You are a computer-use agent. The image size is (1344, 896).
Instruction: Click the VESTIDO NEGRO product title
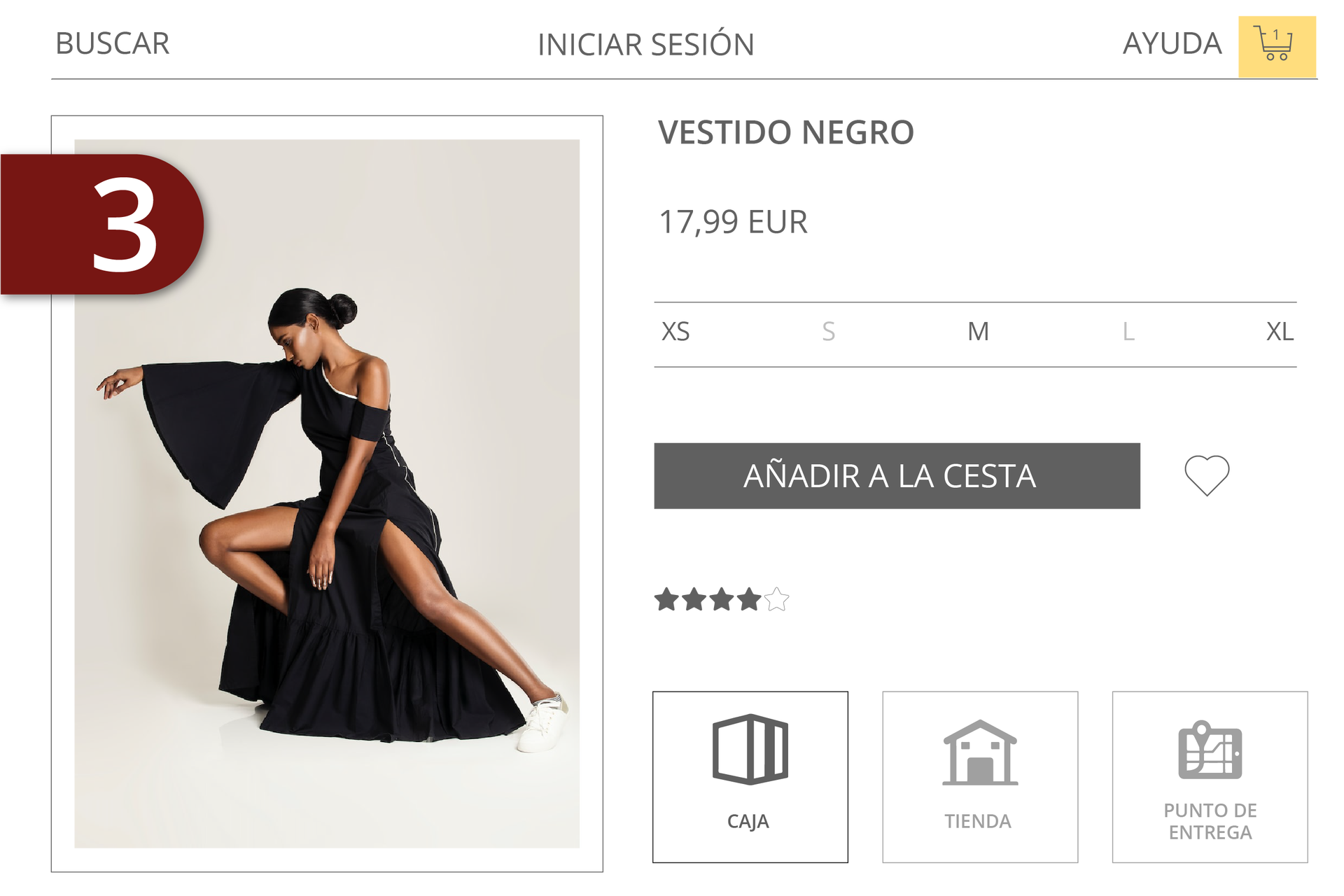pos(785,132)
